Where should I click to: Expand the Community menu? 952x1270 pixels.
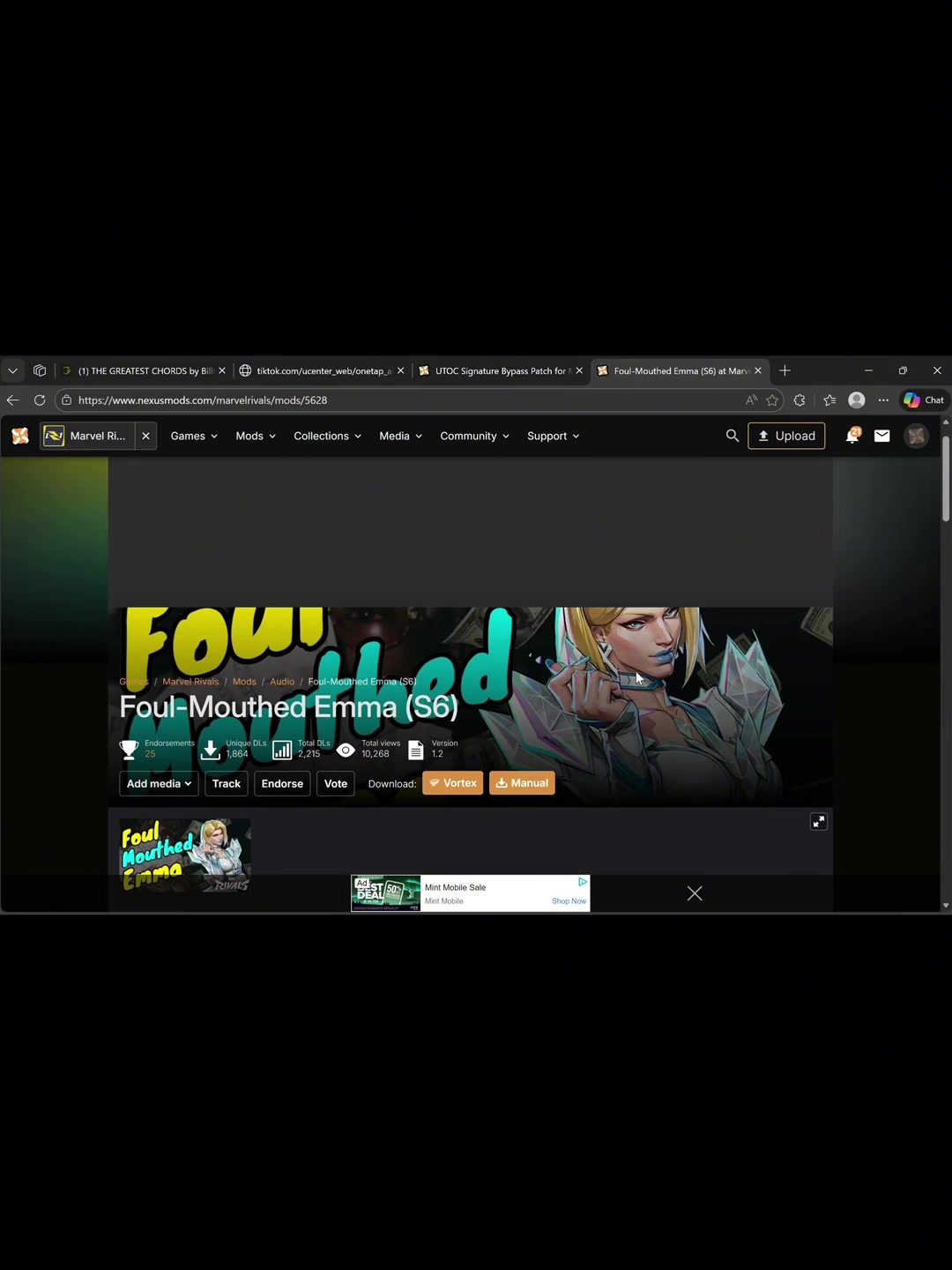pos(475,437)
